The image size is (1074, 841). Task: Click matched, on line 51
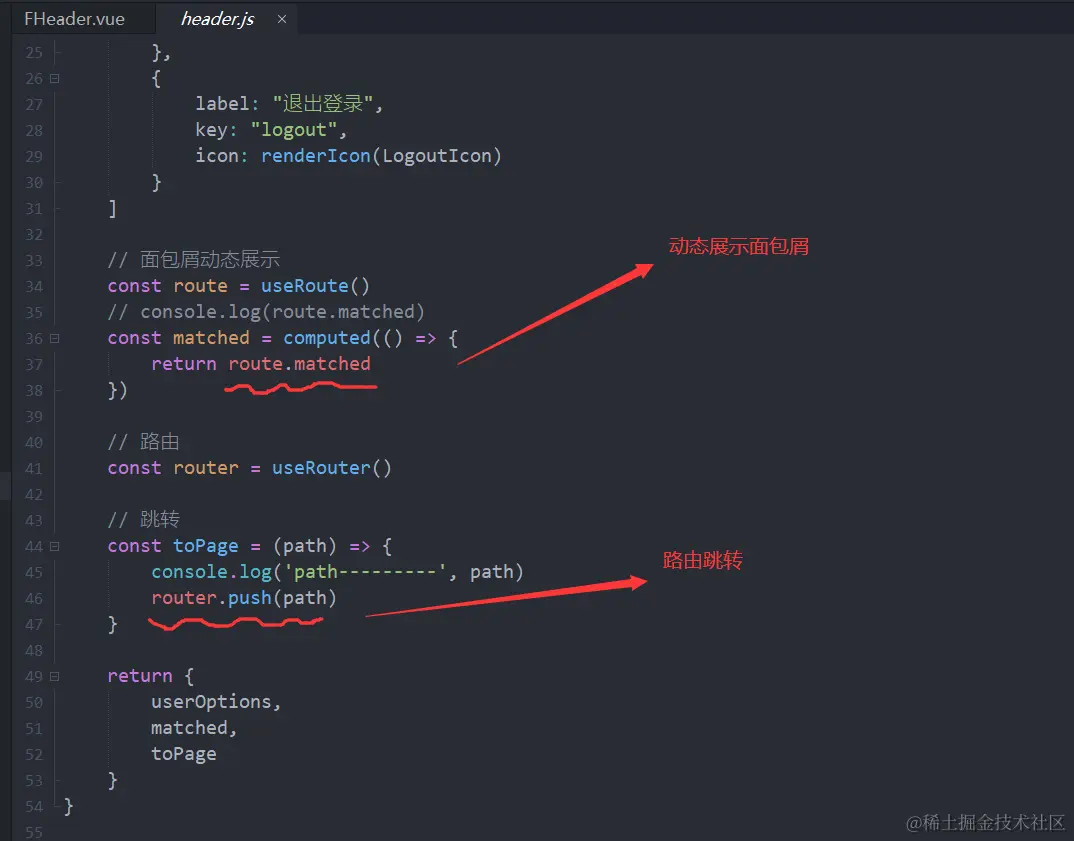click(194, 728)
